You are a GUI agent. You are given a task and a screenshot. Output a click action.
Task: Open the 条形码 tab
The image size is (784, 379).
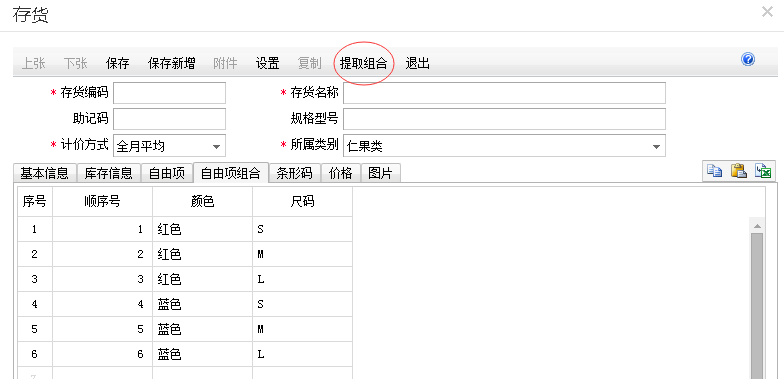[295, 174]
